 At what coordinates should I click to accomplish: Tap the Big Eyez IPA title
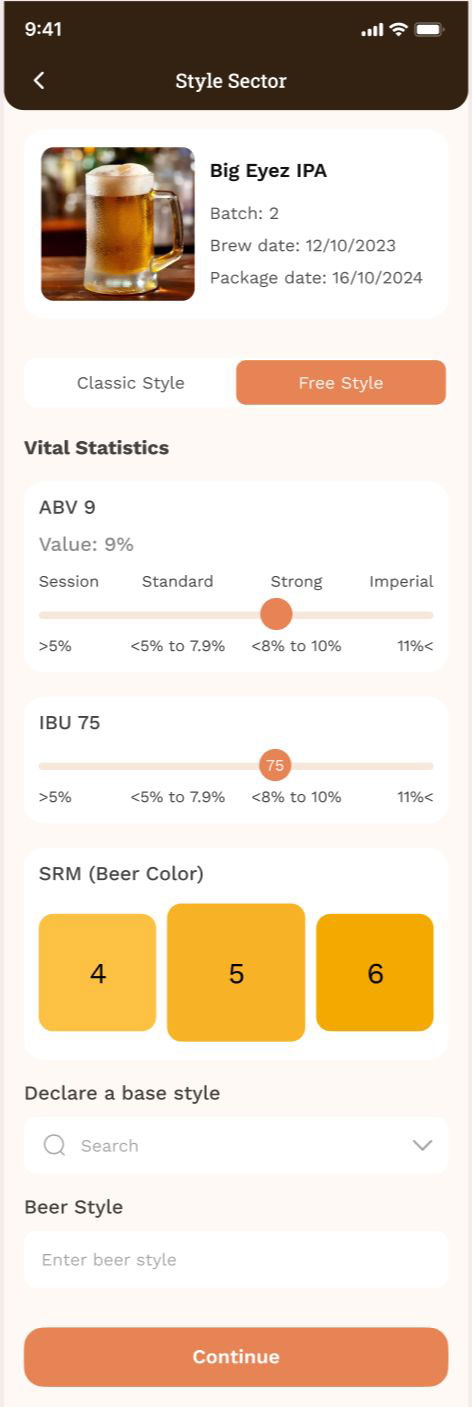pyautogui.click(x=268, y=171)
